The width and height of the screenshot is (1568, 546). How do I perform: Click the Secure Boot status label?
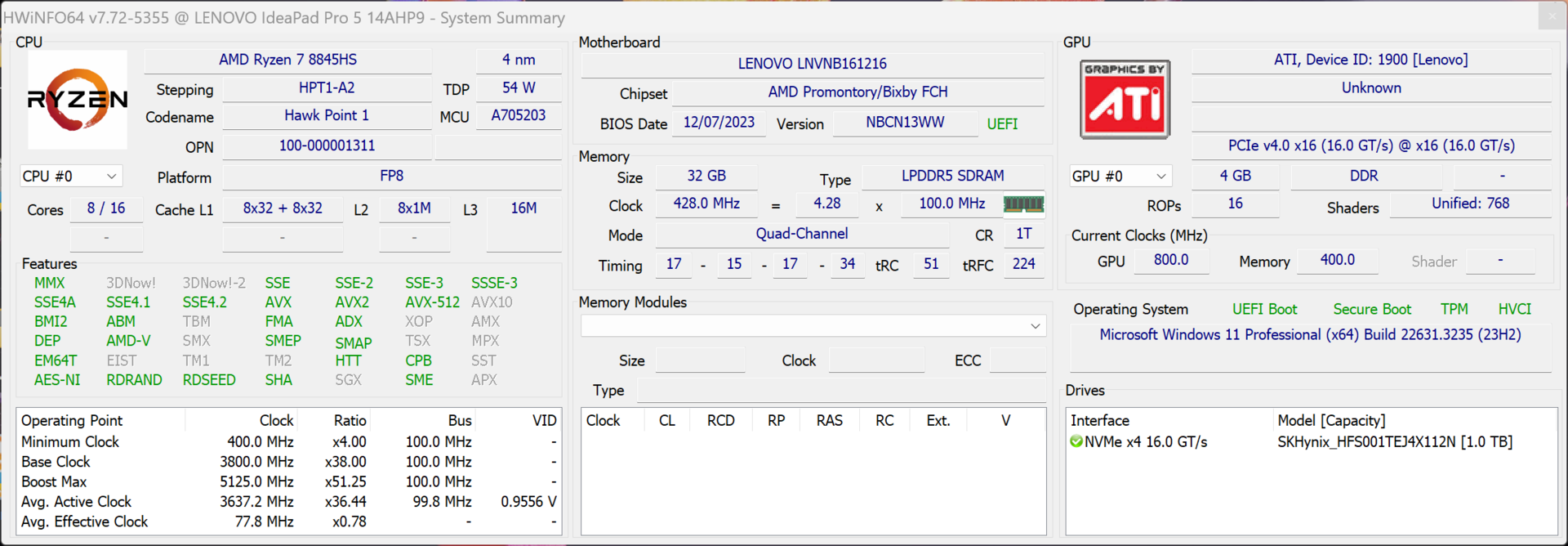pyautogui.click(x=1371, y=309)
